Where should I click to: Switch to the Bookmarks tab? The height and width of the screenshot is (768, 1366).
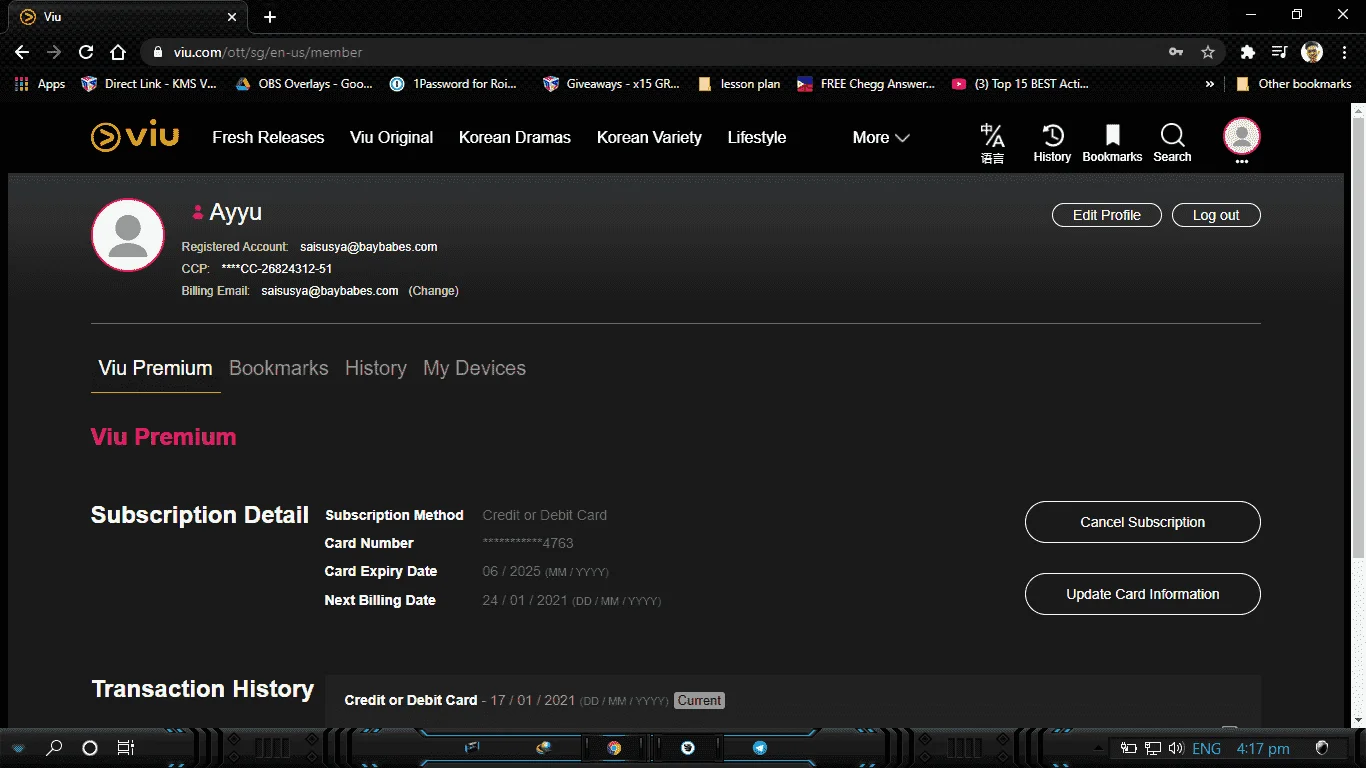click(278, 368)
